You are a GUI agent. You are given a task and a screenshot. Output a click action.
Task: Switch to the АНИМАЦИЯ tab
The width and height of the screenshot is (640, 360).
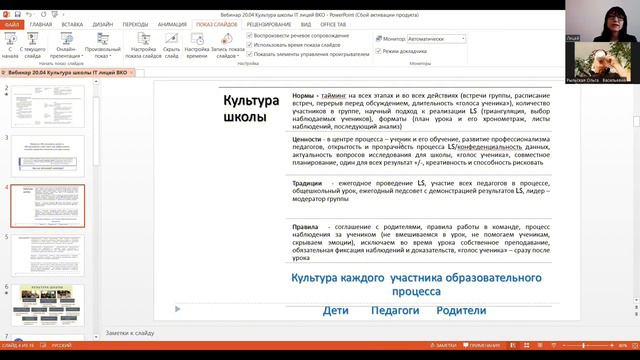tap(172, 25)
